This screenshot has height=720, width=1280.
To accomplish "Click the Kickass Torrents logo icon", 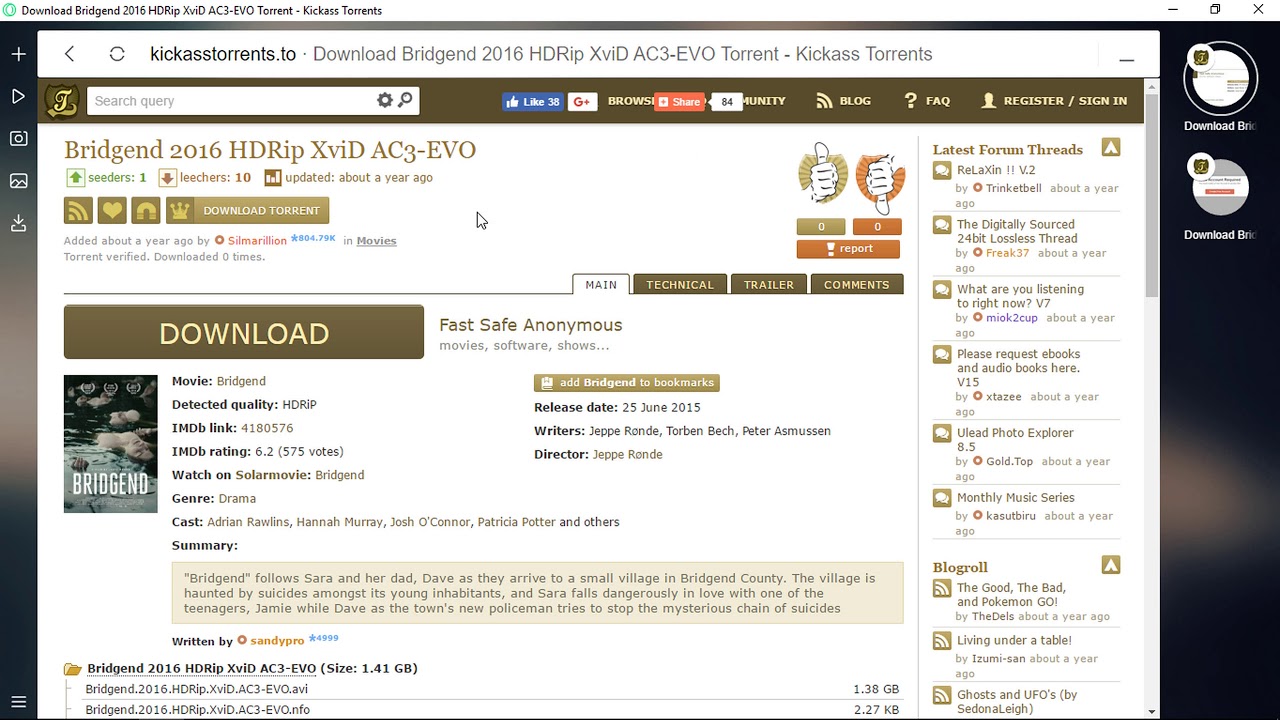I will point(62,101).
